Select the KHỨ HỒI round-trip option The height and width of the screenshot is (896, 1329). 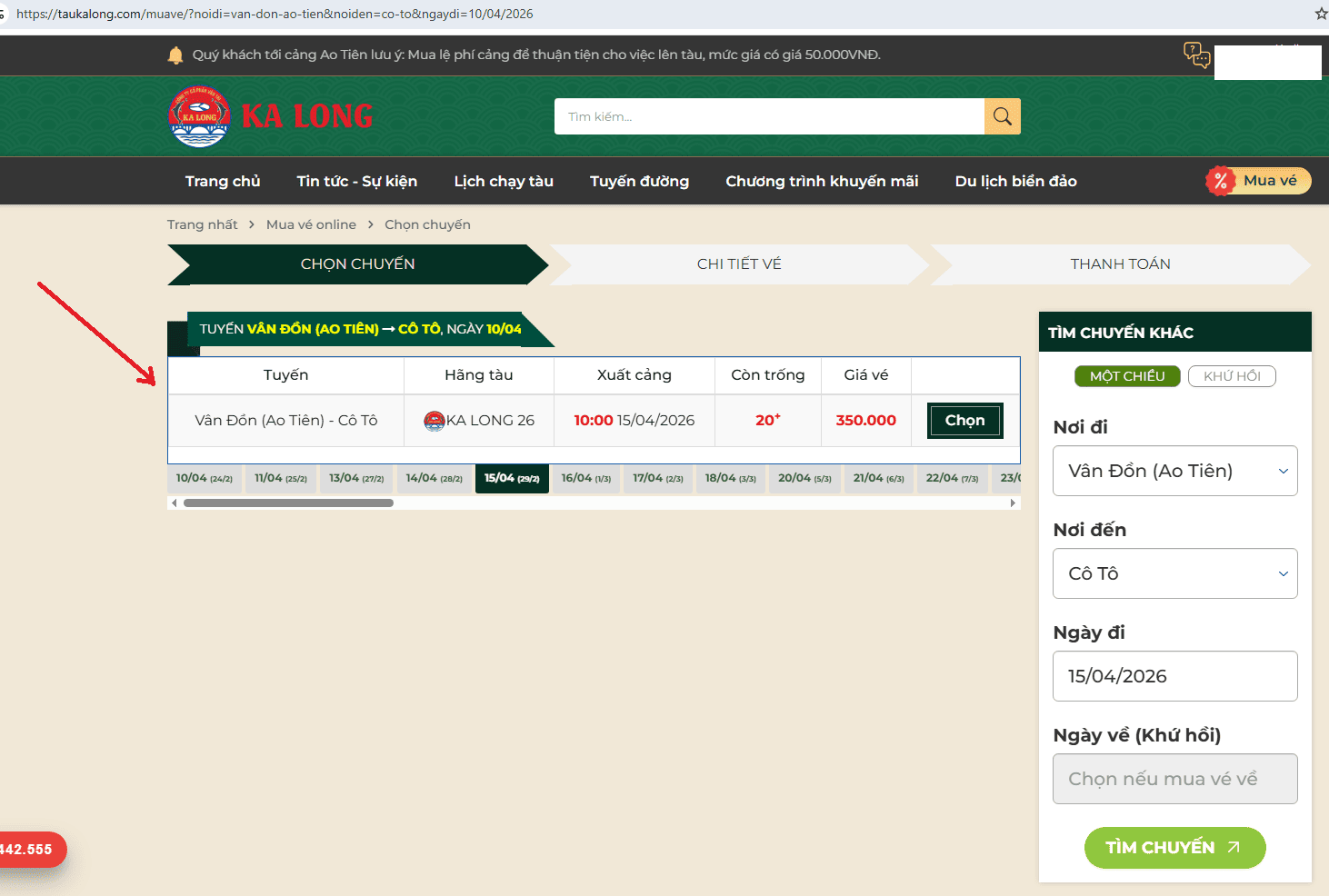[1231, 376]
